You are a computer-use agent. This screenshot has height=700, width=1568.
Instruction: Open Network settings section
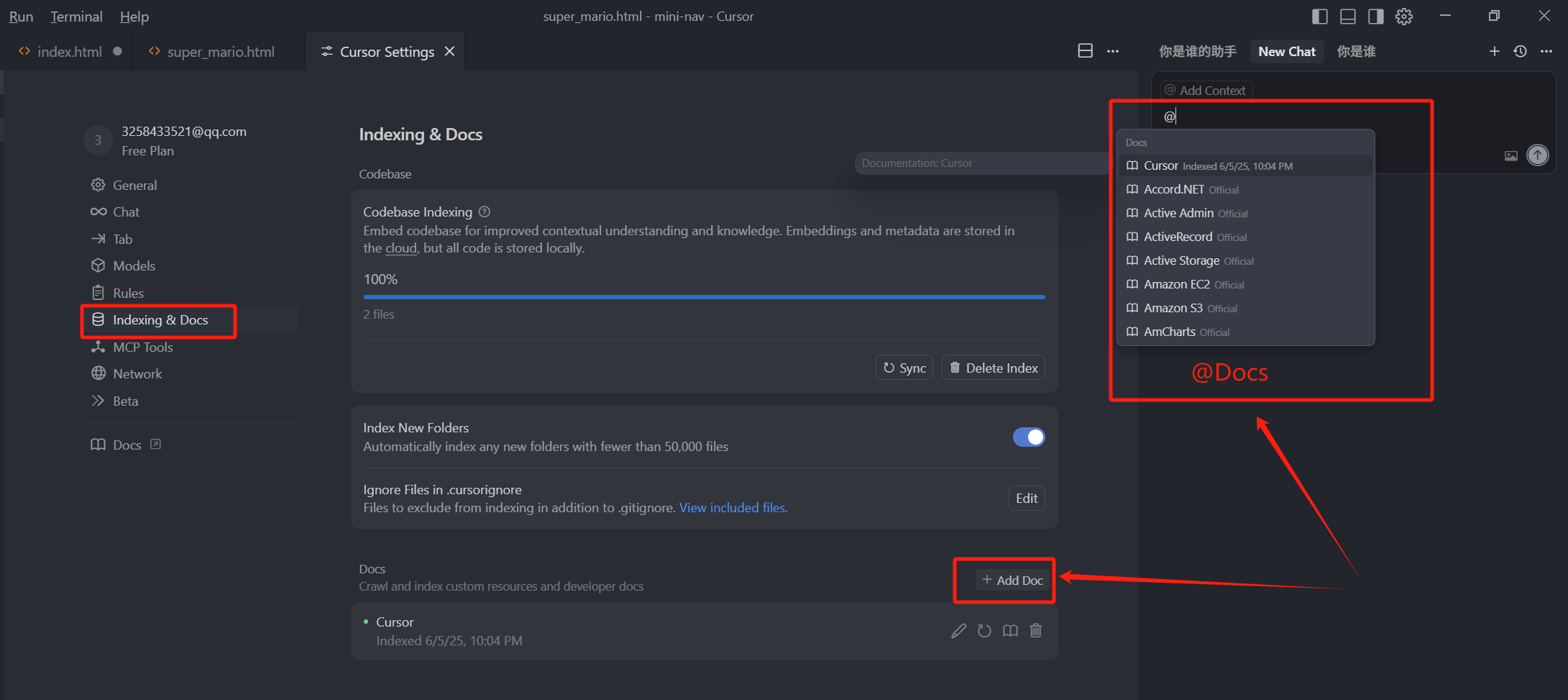137,373
